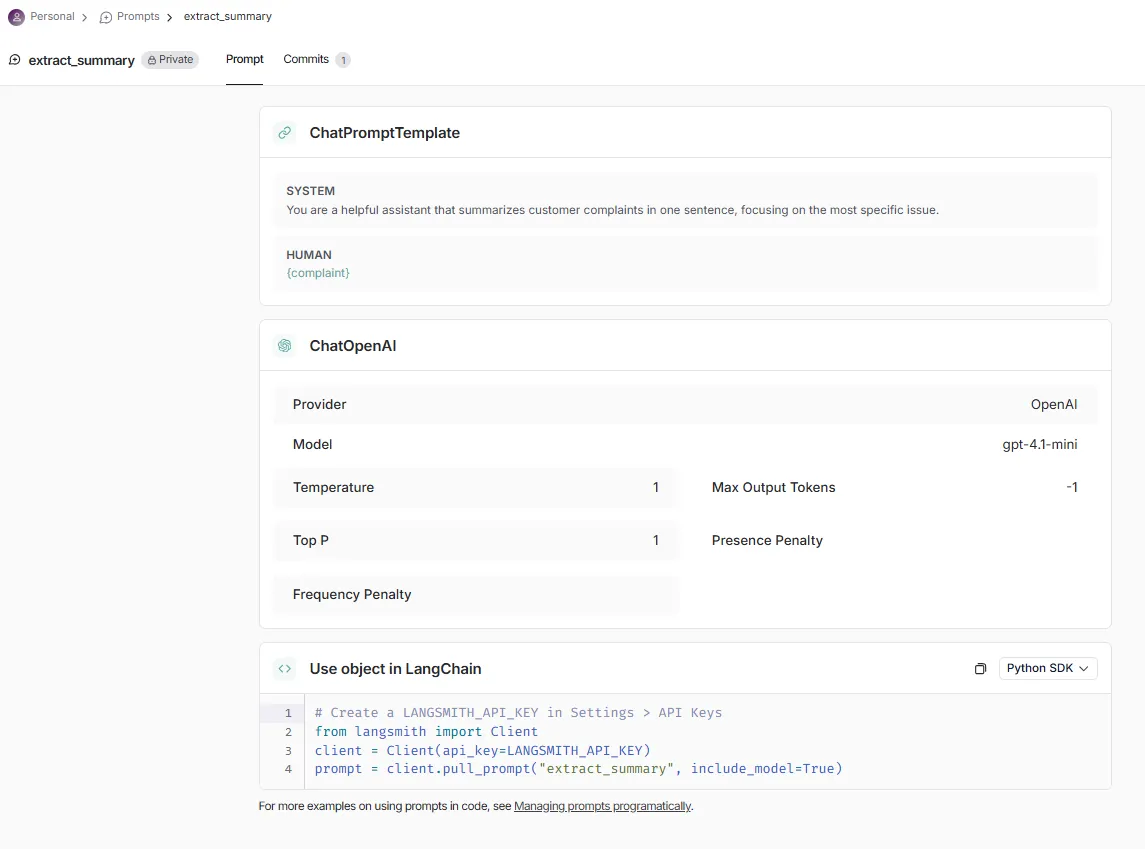Click the extract_summary breadcrumb entry
The height and width of the screenshot is (849, 1145).
227,16
